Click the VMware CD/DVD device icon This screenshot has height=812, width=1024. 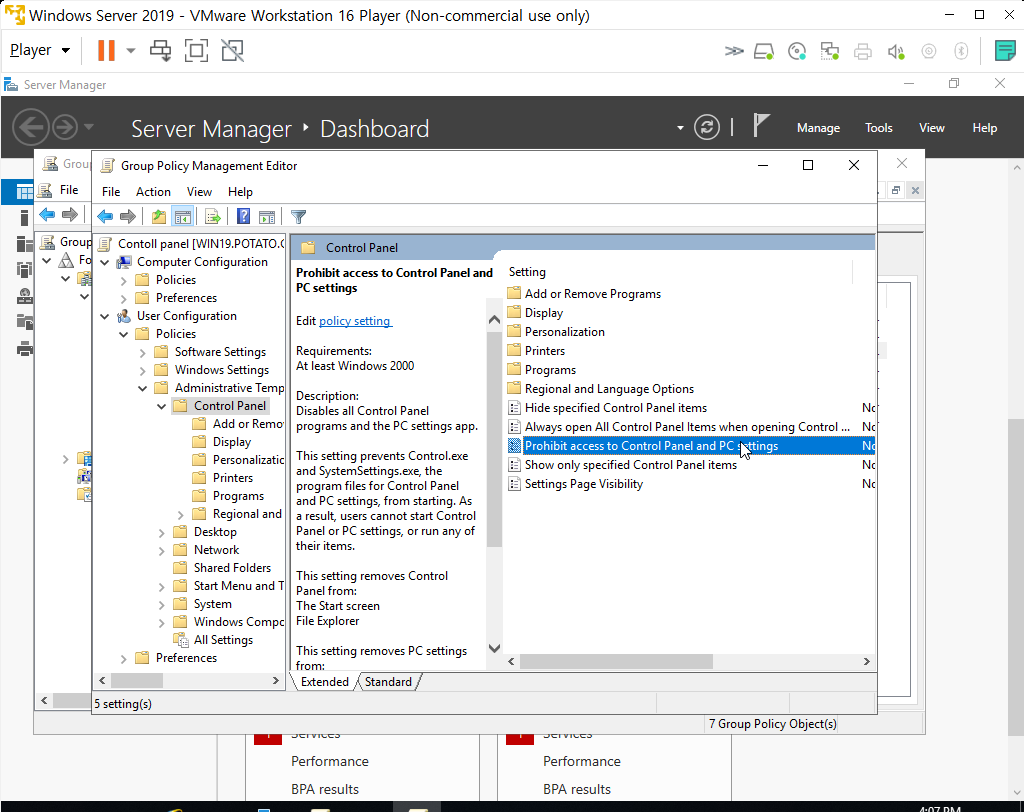tap(797, 51)
